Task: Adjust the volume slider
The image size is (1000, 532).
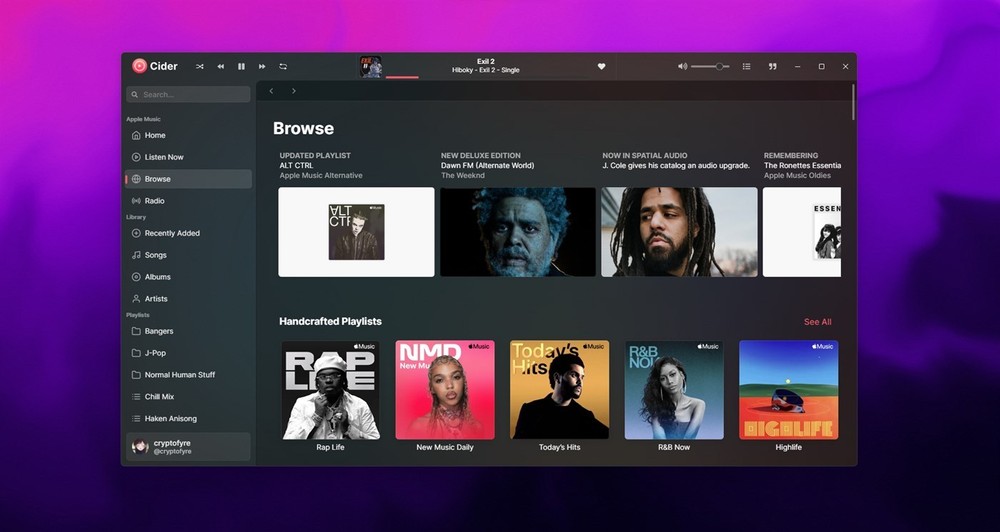Action: click(x=710, y=66)
